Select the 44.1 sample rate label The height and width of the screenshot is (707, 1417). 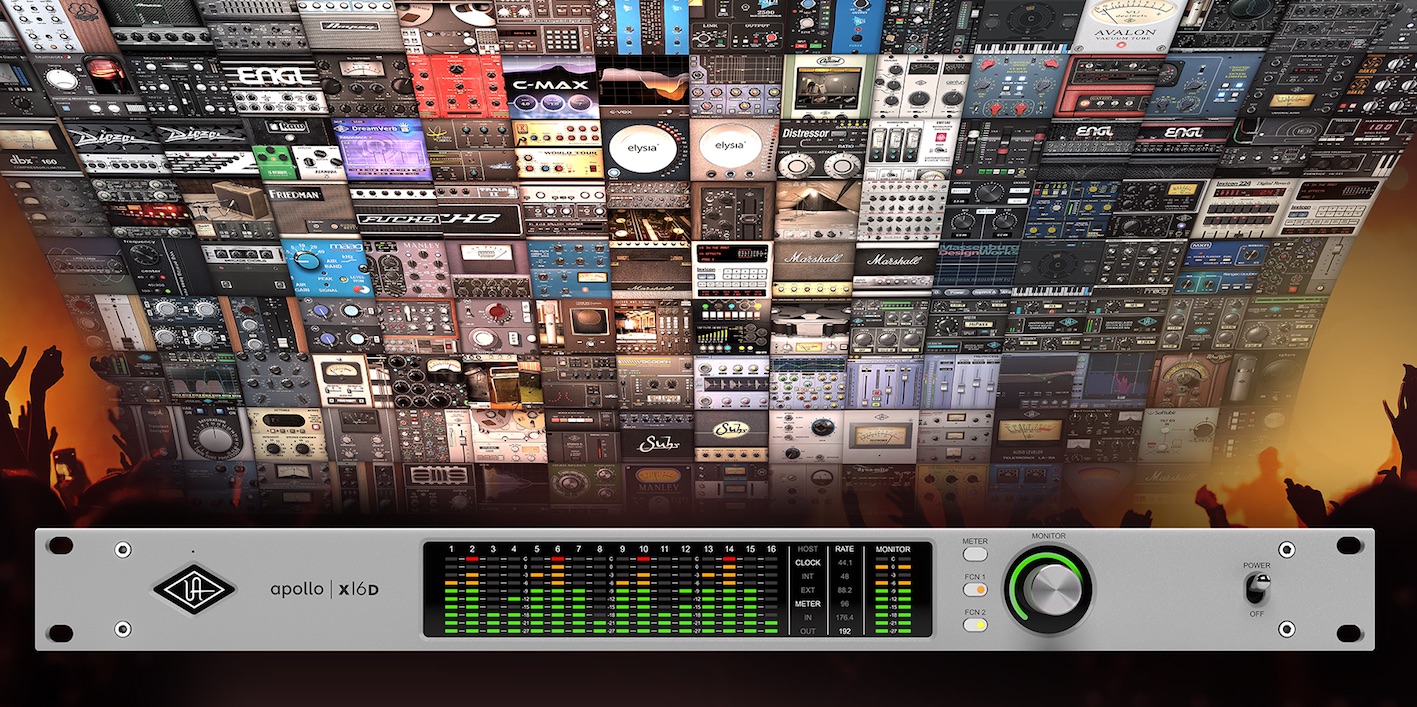[844, 563]
